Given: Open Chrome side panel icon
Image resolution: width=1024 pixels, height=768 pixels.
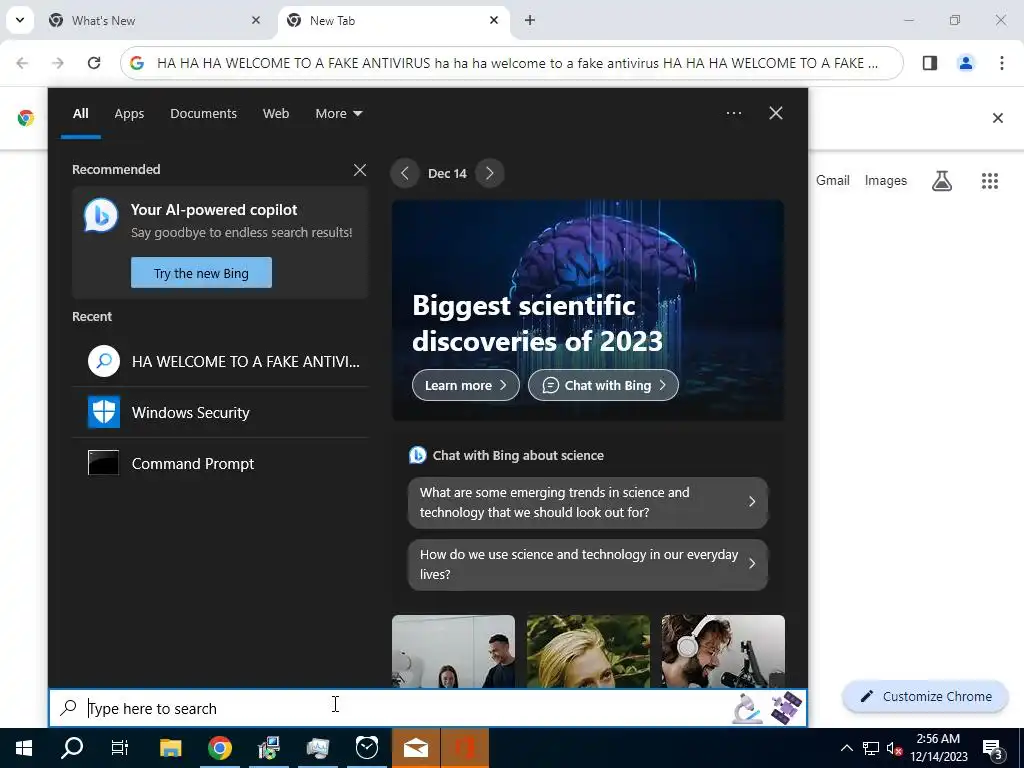Looking at the screenshot, I should [x=930, y=63].
